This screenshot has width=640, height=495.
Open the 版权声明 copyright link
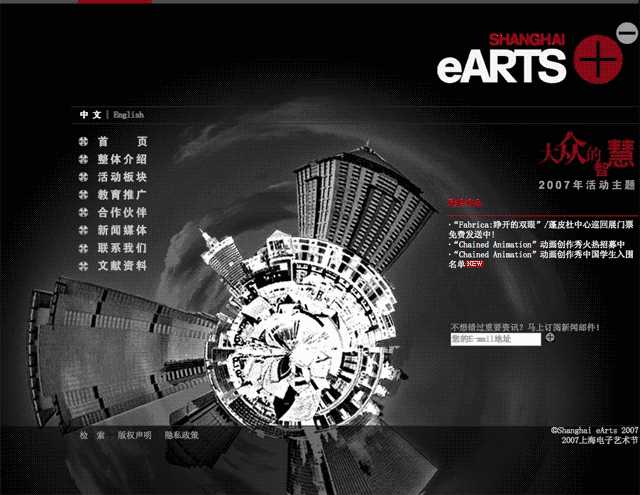coord(135,435)
